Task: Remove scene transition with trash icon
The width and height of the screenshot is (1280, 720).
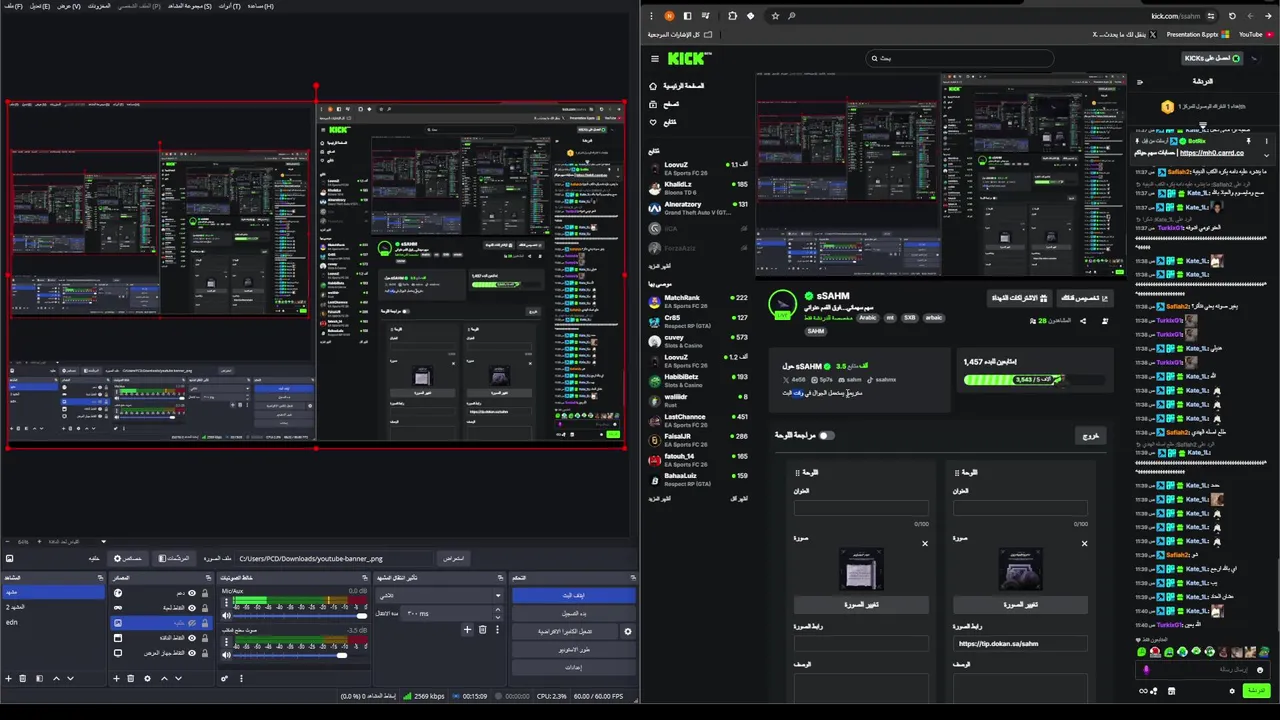Action: tap(482, 629)
